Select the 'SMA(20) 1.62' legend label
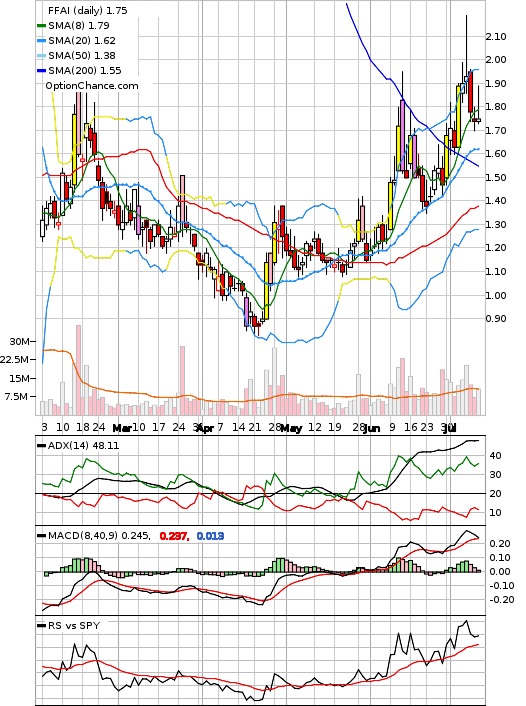Screen dimensions: 526x706 pyautogui.click(x=82, y=41)
